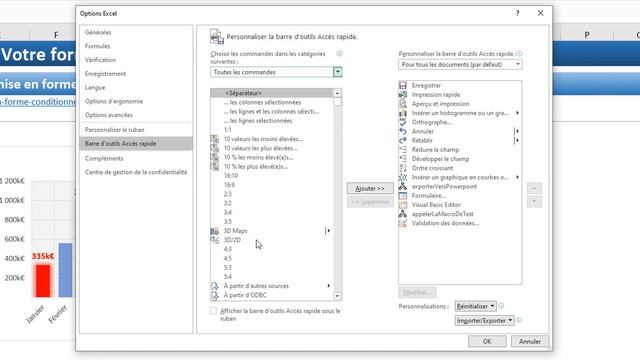Viewport: 640px width, 360px height.
Task: Click the Rétablir redo arrow icon
Action: click(403, 140)
